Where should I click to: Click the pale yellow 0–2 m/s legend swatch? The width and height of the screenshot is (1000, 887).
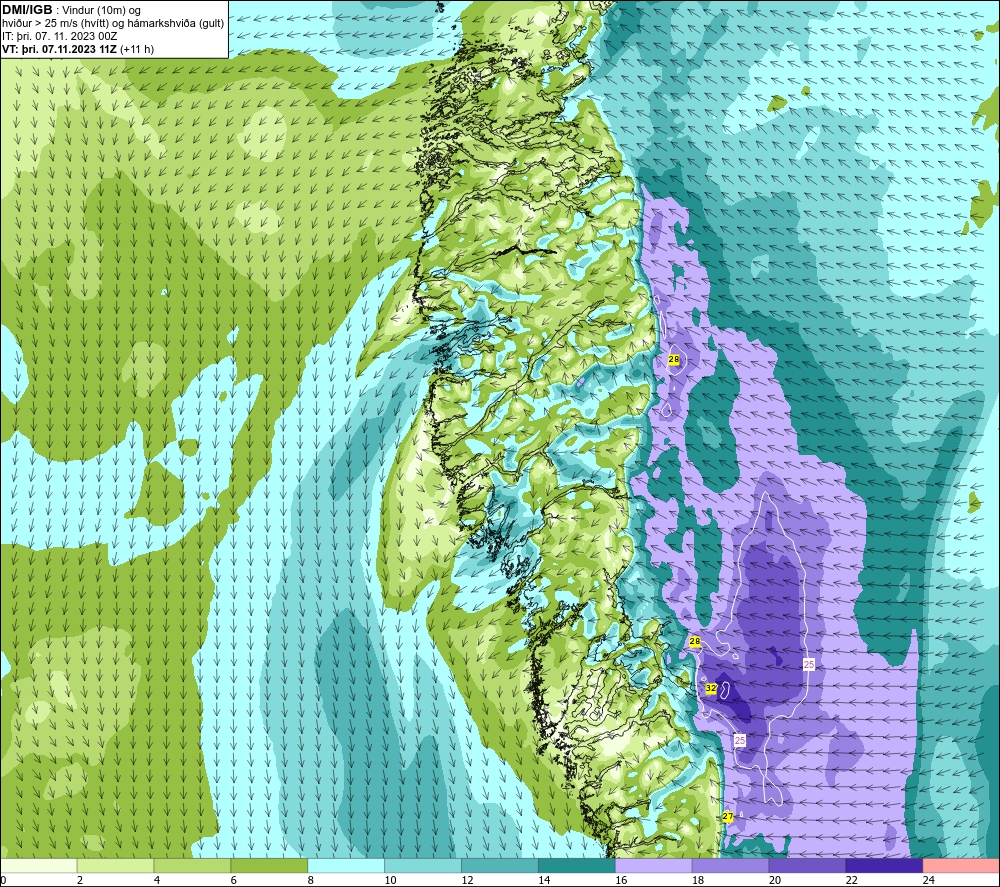[39, 865]
